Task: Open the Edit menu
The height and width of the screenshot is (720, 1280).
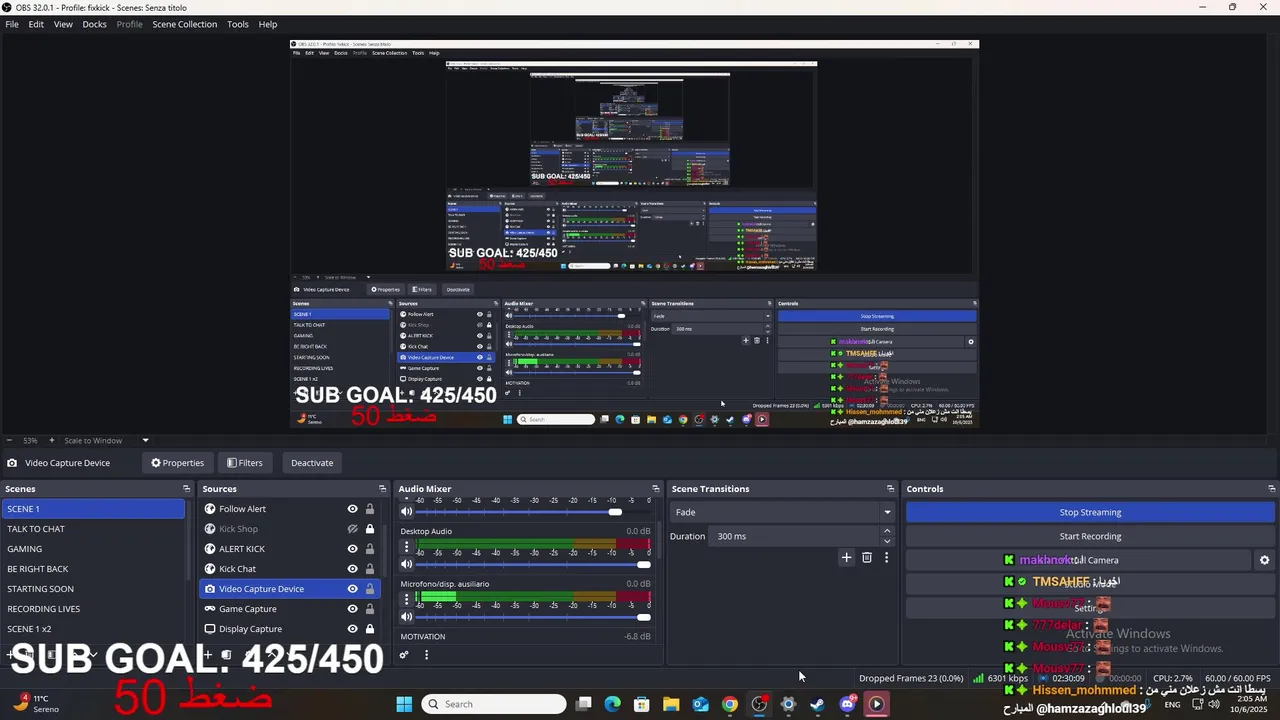Action: coord(36,24)
